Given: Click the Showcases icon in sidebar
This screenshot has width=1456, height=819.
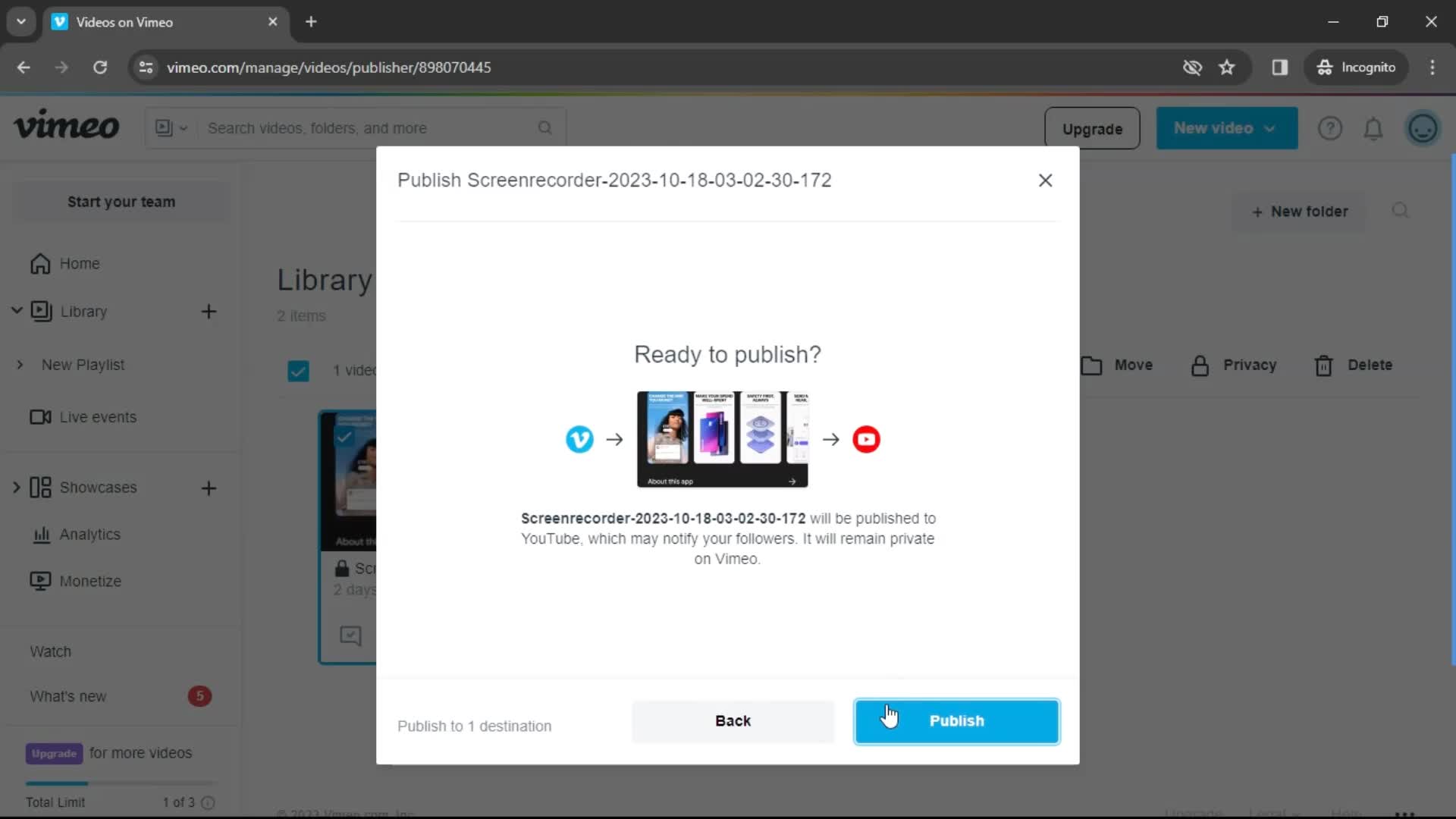Looking at the screenshot, I should click(40, 486).
